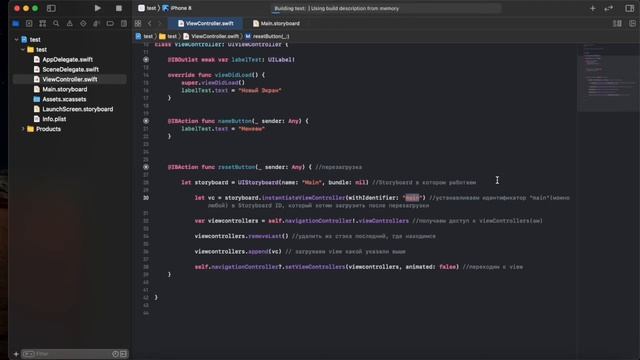
Task: Click line number 30 in gutter
Action: click(x=146, y=198)
